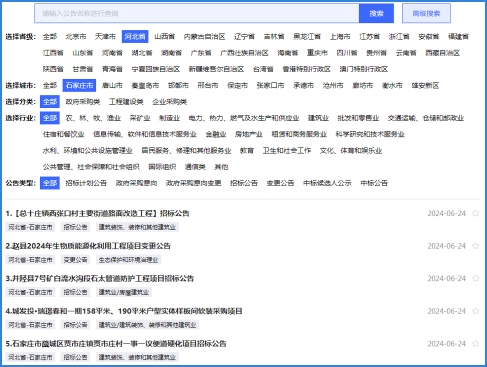Open the 总十庄镇西张口村主要街道路面改造工程 announcement
The width and height of the screenshot is (487, 367).
97,213
